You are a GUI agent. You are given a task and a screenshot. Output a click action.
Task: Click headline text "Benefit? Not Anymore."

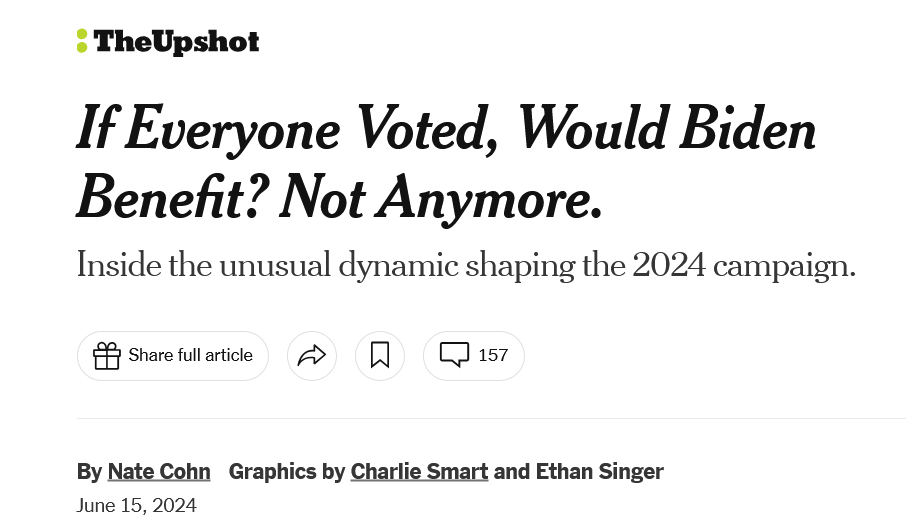click(x=340, y=196)
